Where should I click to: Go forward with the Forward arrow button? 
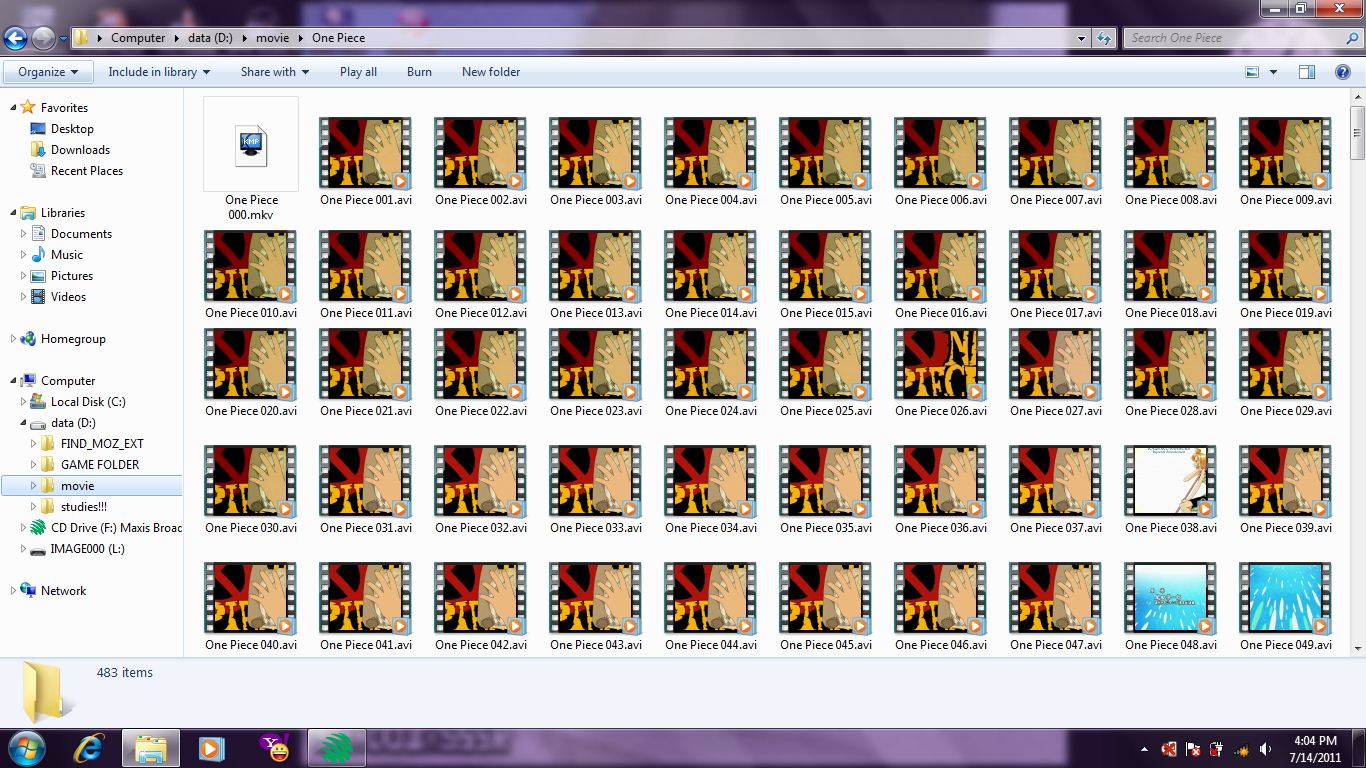click(x=44, y=39)
